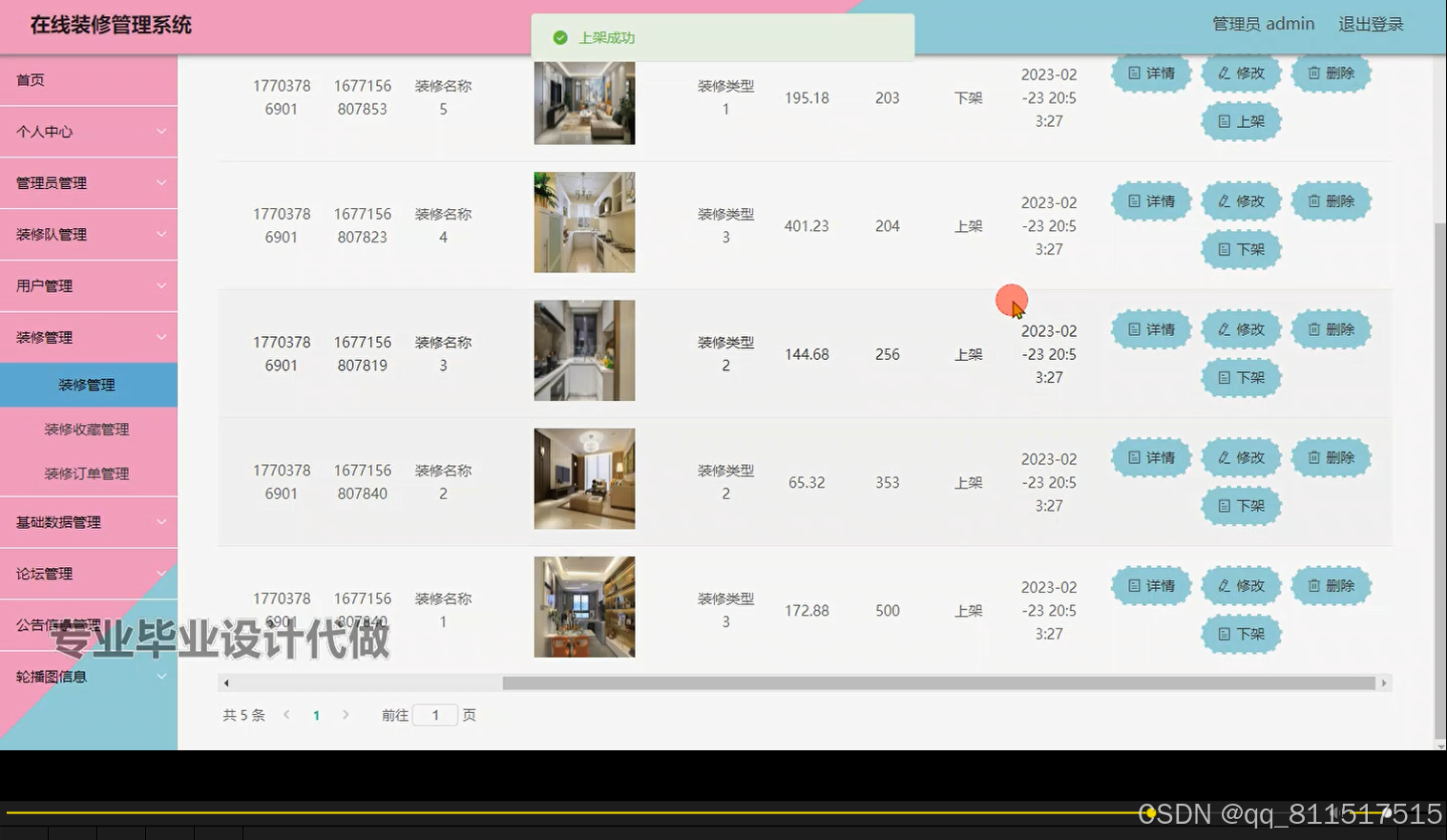Click 下架 for 装修名称4

click(x=1240, y=249)
